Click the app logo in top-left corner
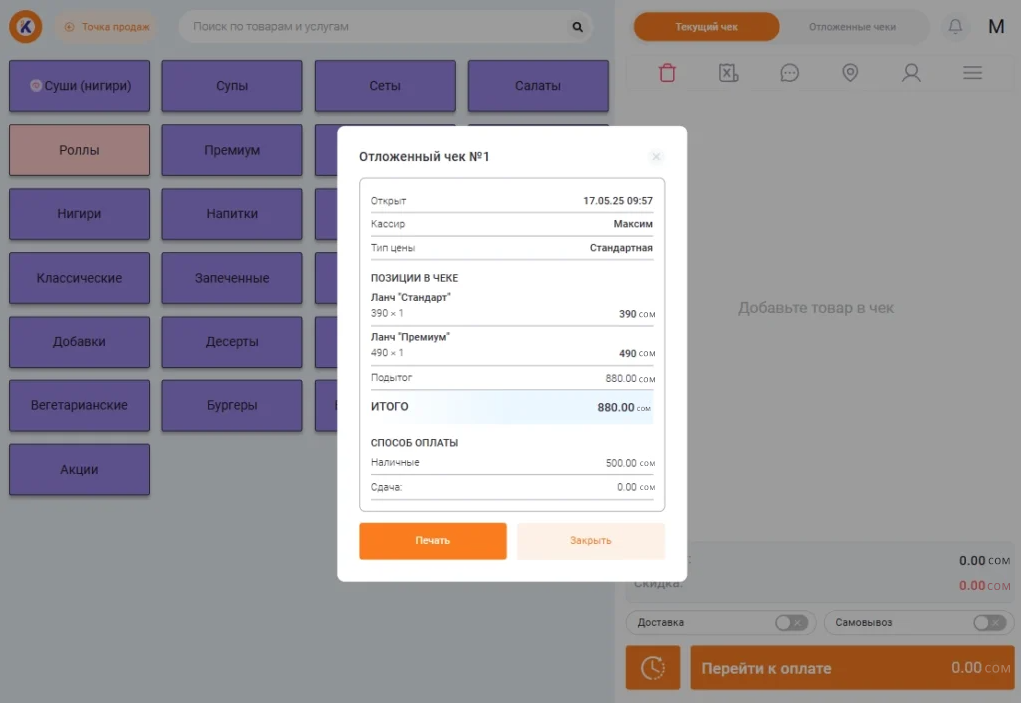This screenshot has width=1021, height=703. pos(26,27)
